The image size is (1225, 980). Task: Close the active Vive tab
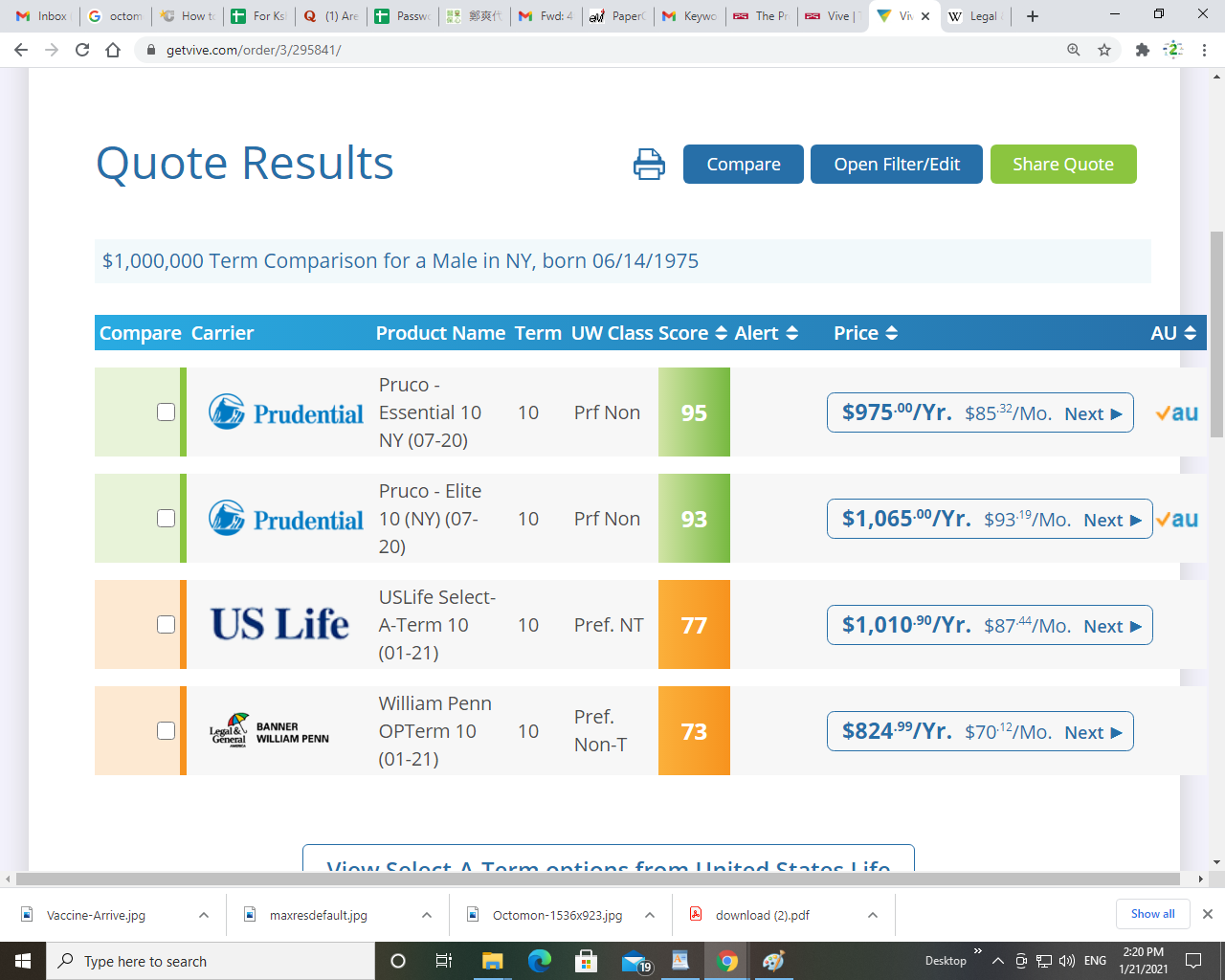[x=925, y=16]
